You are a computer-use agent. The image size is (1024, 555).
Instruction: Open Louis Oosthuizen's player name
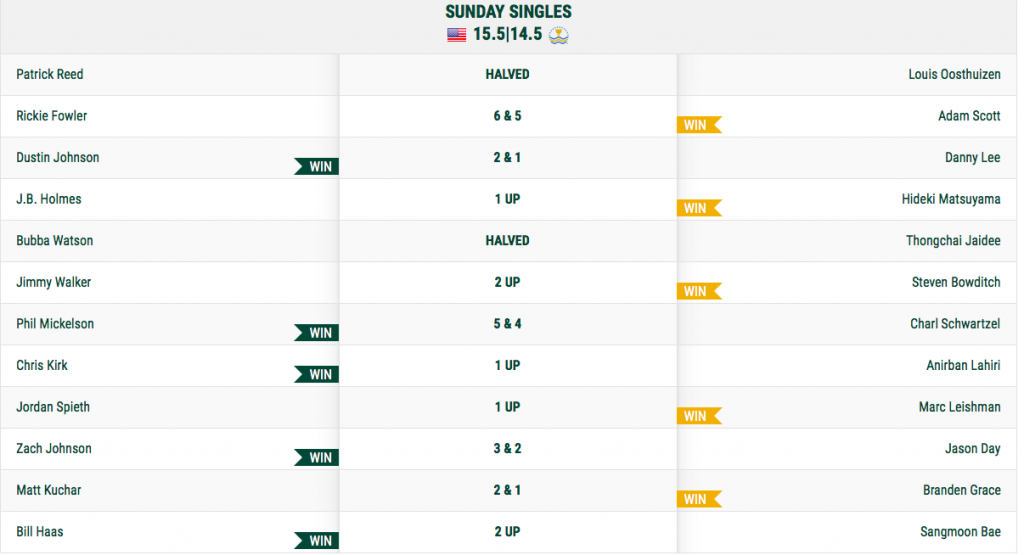tap(954, 74)
